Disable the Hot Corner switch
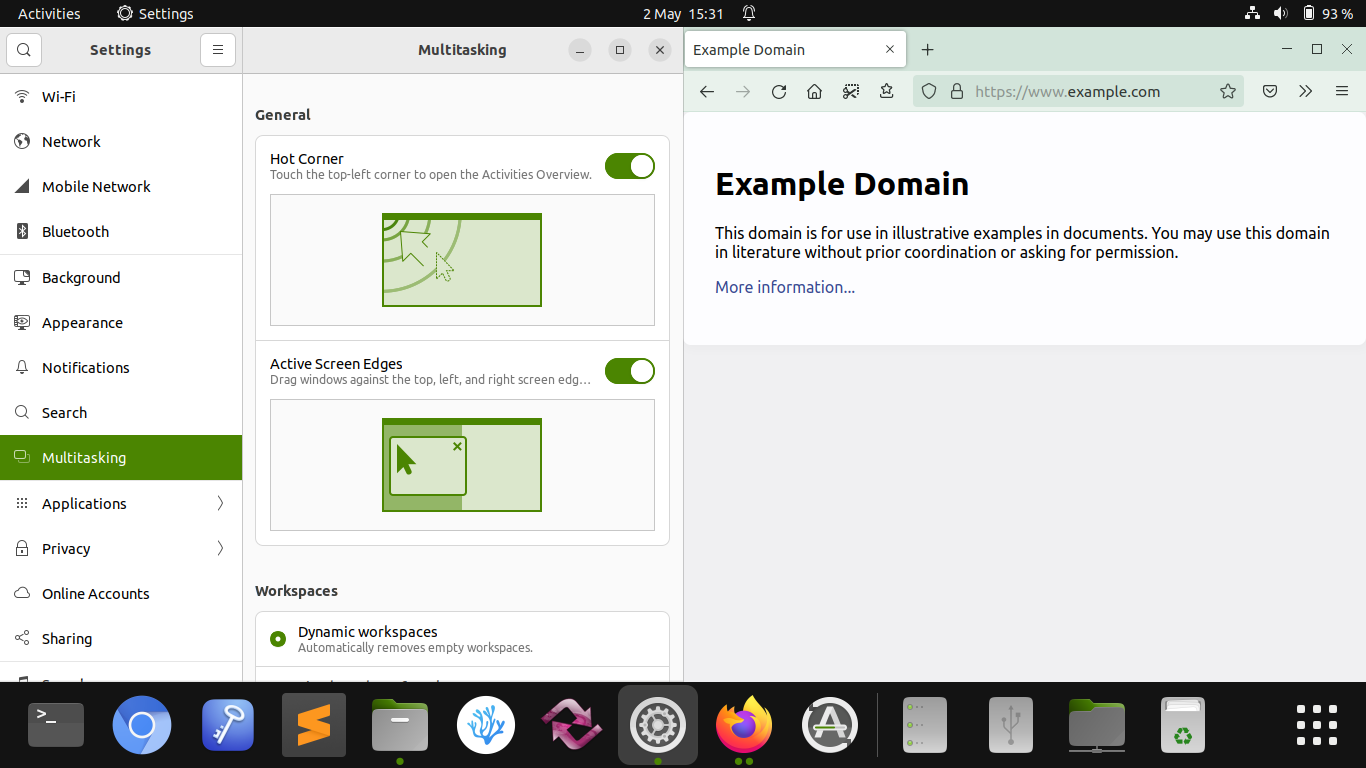 pyautogui.click(x=629, y=166)
